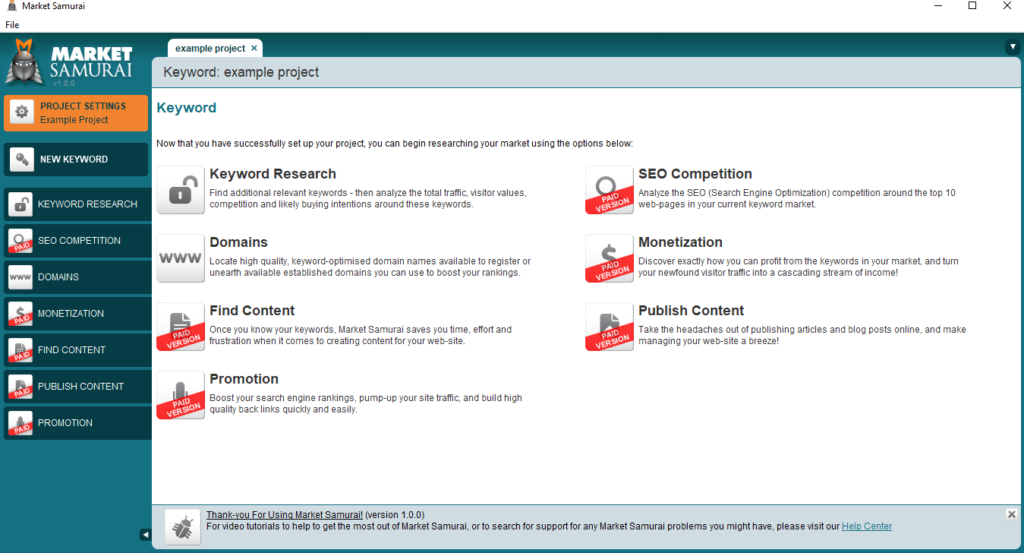This screenshot has height=553, width=1024.
Task: Click the SEO Competition heading
Action: [x=695, y=174]
